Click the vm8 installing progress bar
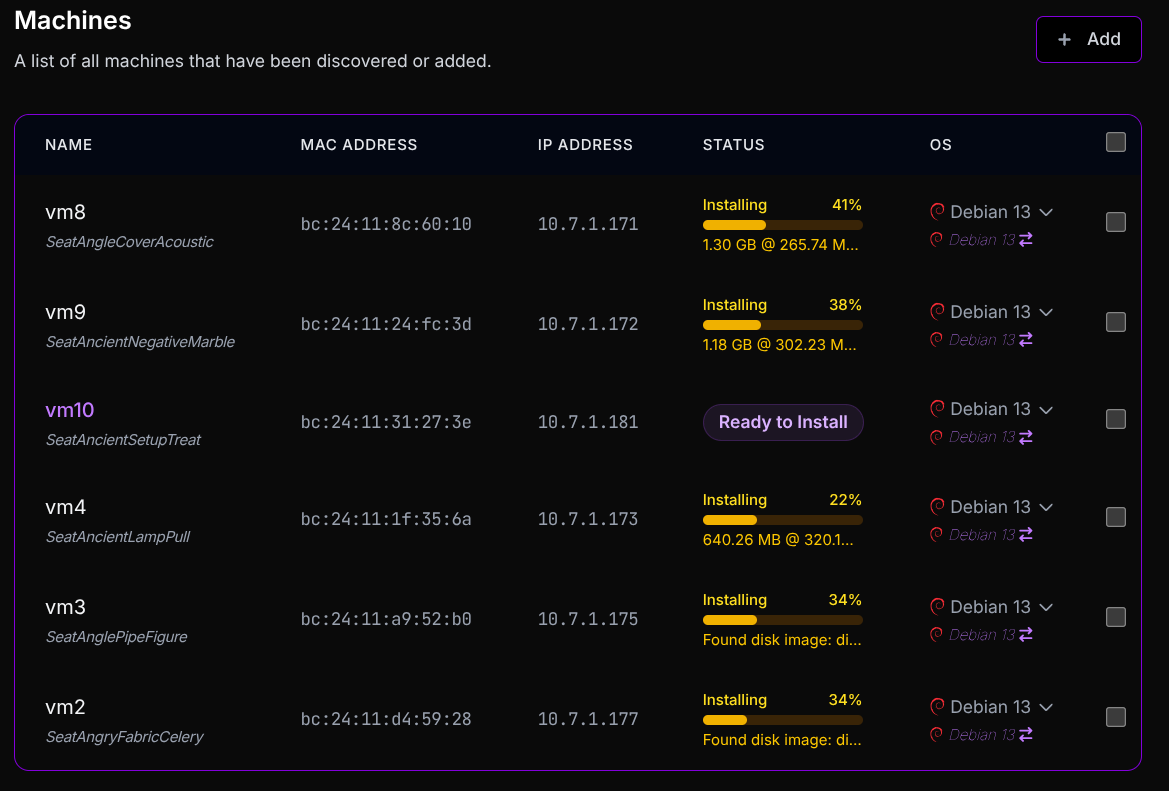 pos(782,225)
